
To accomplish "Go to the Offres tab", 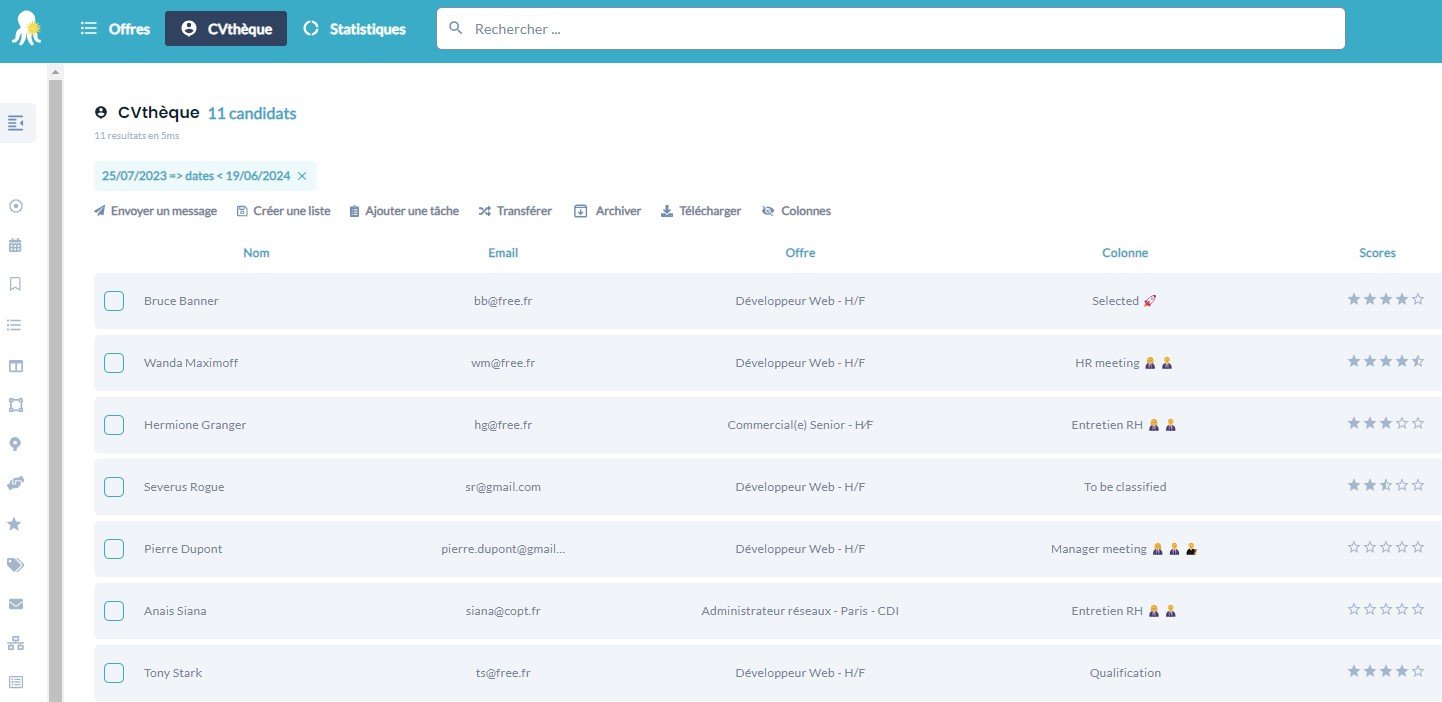I will [x=115, y=29].
